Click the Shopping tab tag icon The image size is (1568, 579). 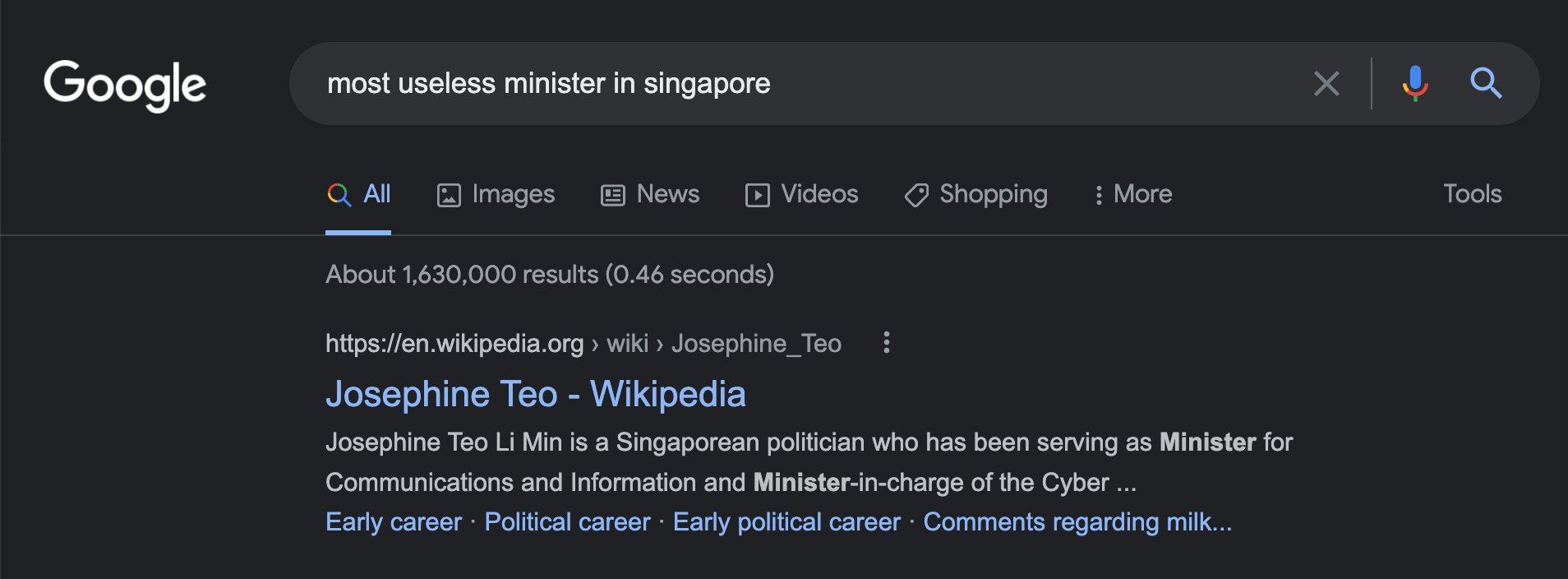(x=916, y=195)
